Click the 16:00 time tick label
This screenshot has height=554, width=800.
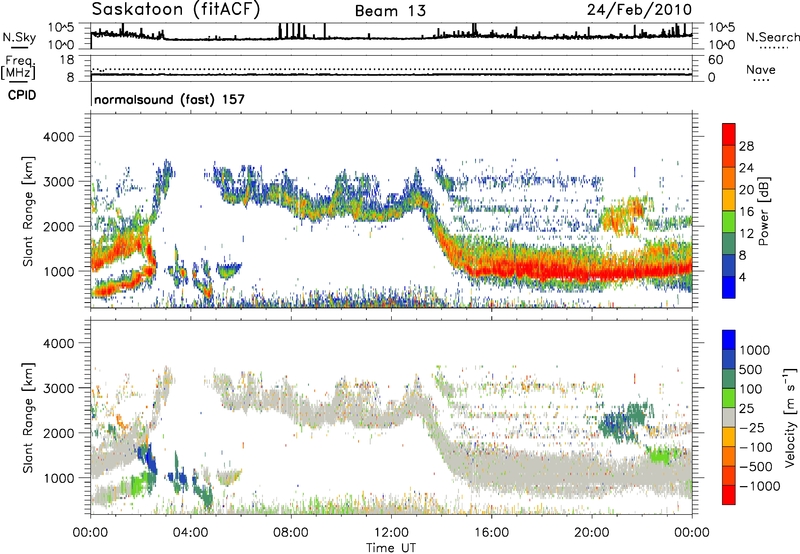491,533
